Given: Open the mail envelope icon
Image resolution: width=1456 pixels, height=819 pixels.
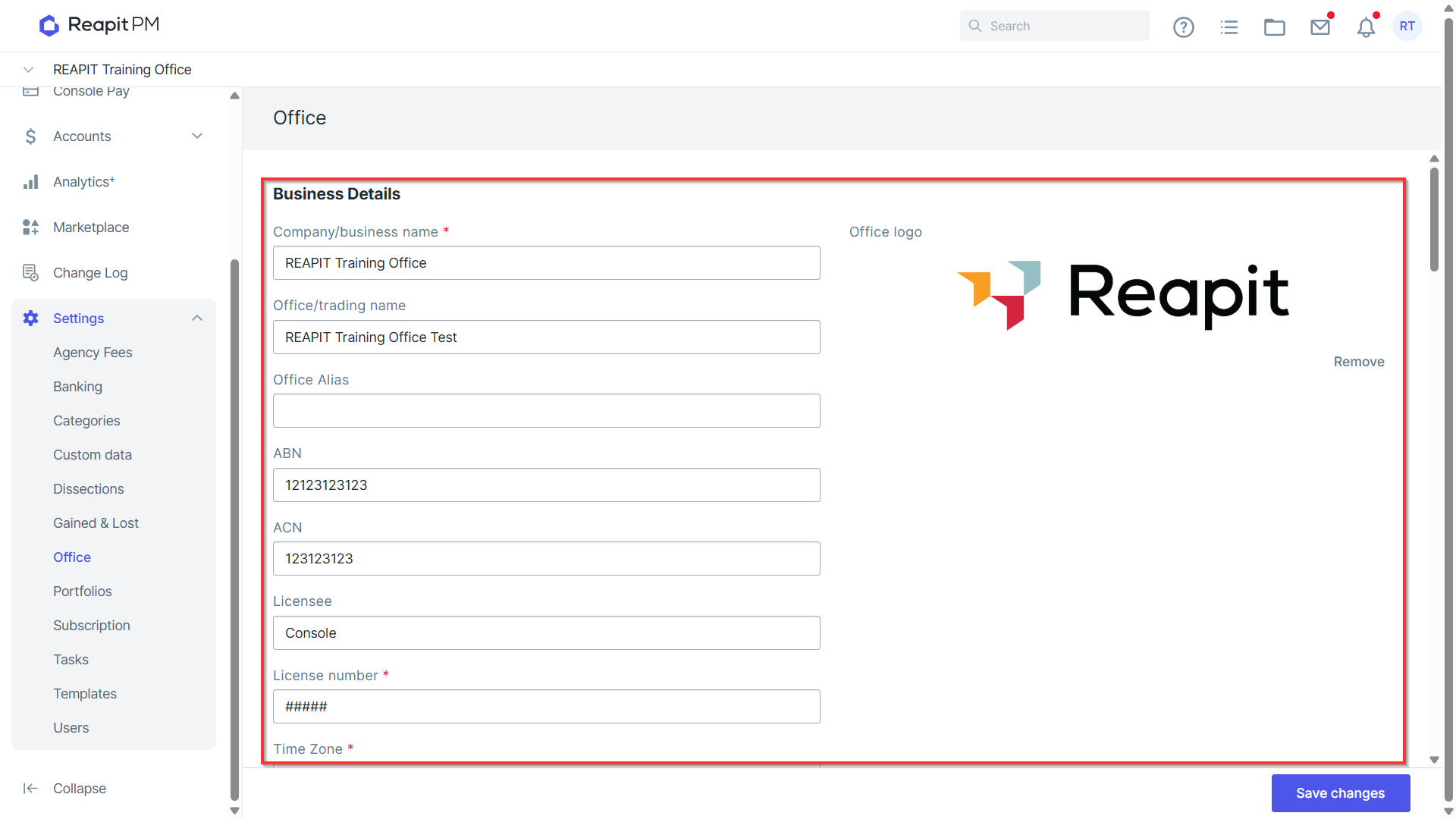Looking at the screenshot, I should (1320, 27).
